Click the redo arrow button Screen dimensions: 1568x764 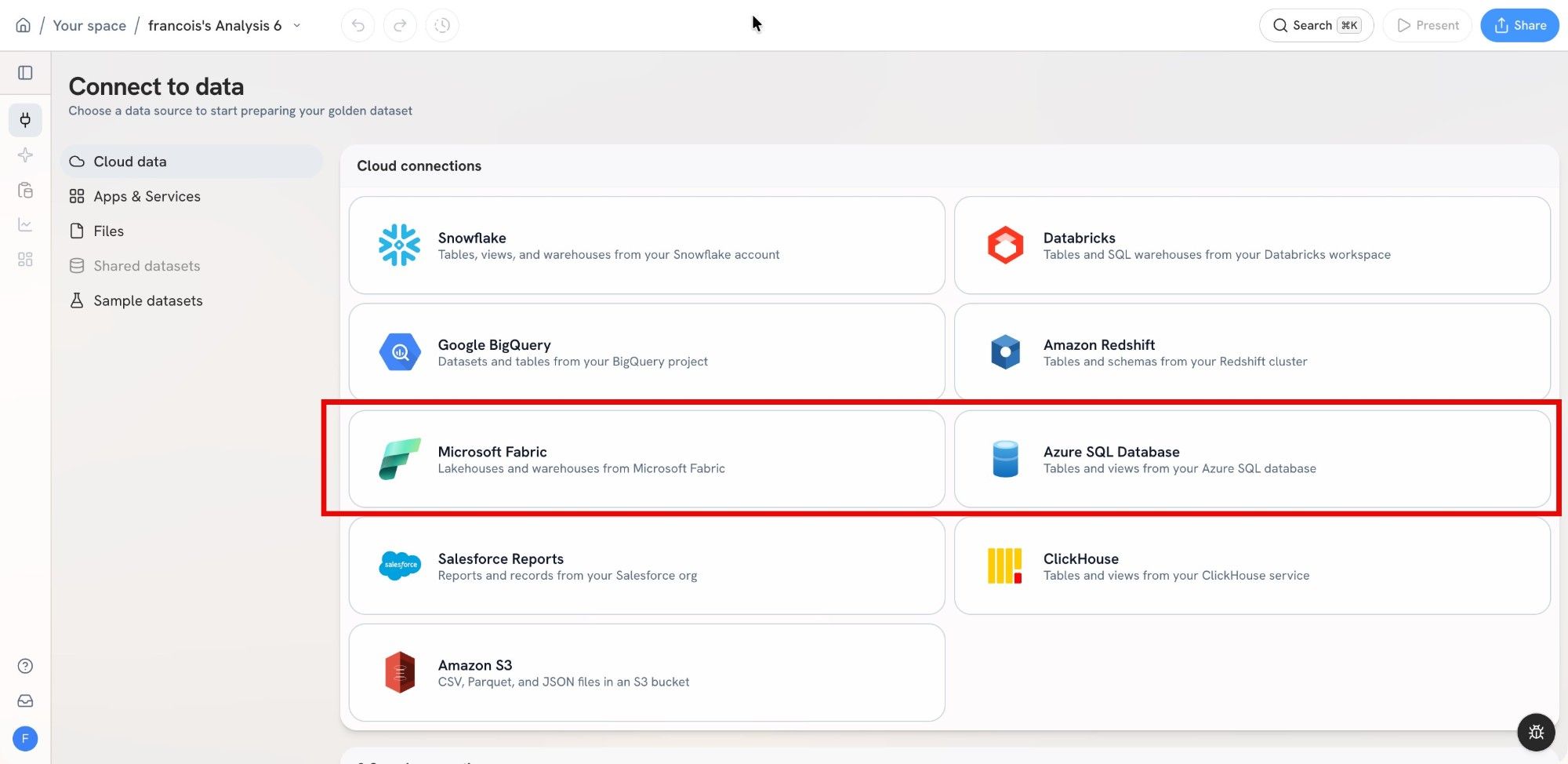pos(400,25)
